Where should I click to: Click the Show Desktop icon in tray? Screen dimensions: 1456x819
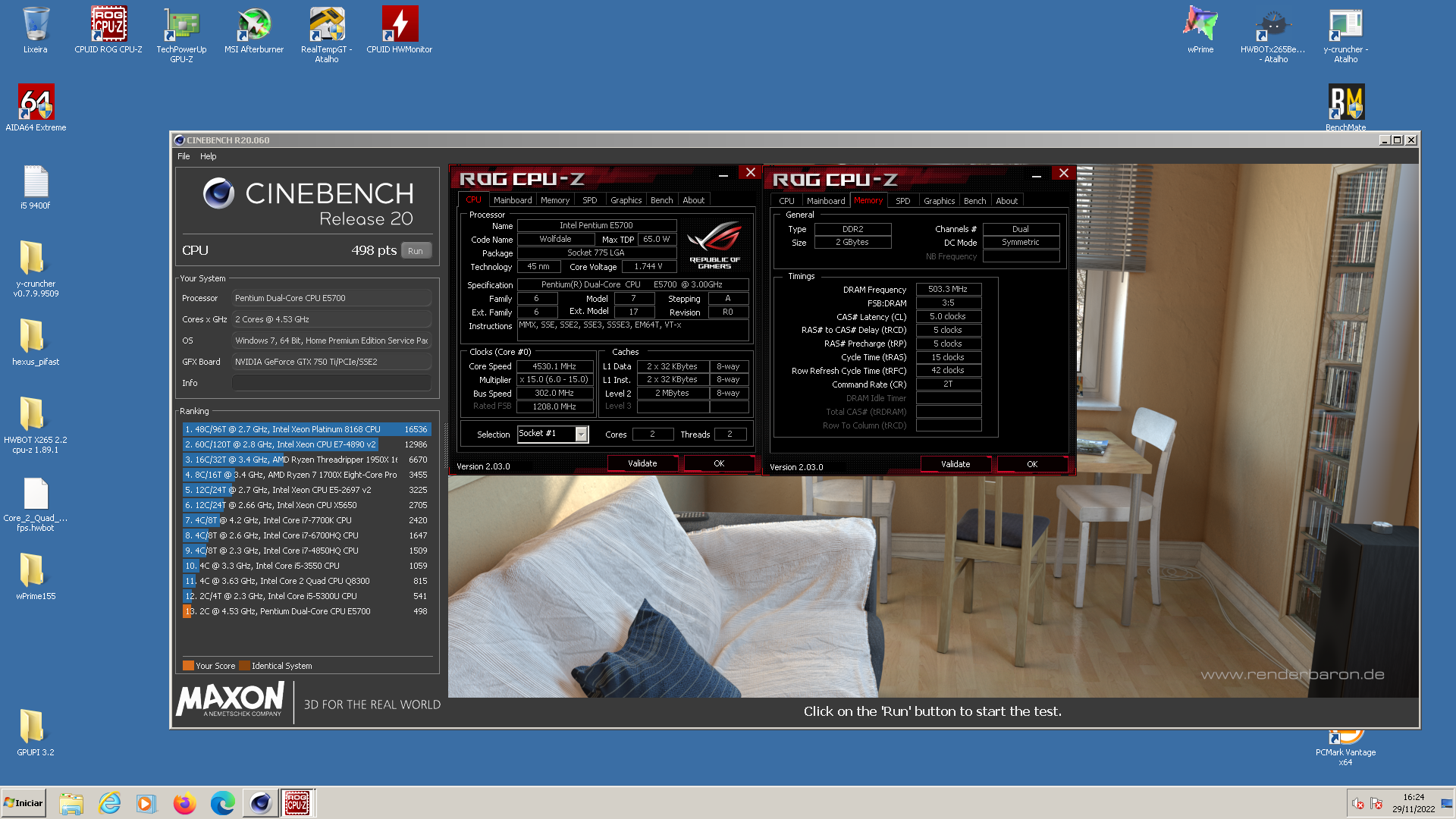coord(1447,803)
